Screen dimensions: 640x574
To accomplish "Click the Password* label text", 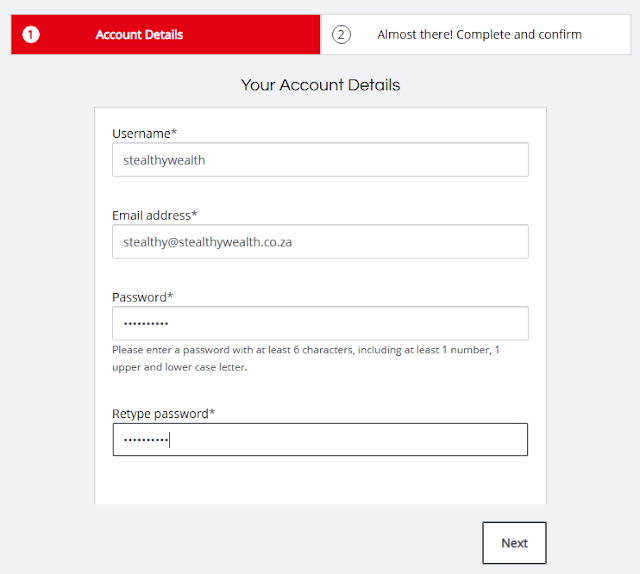I will pyautogui.click(x=143, y=297).
